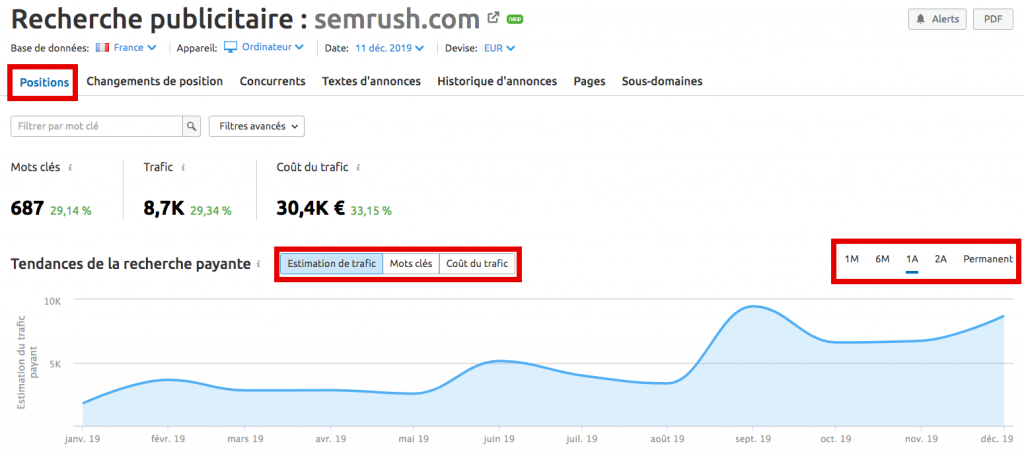
Task: Click the info icon beside Tendances de la recherche payante
Action: click(x=259, y=264)
